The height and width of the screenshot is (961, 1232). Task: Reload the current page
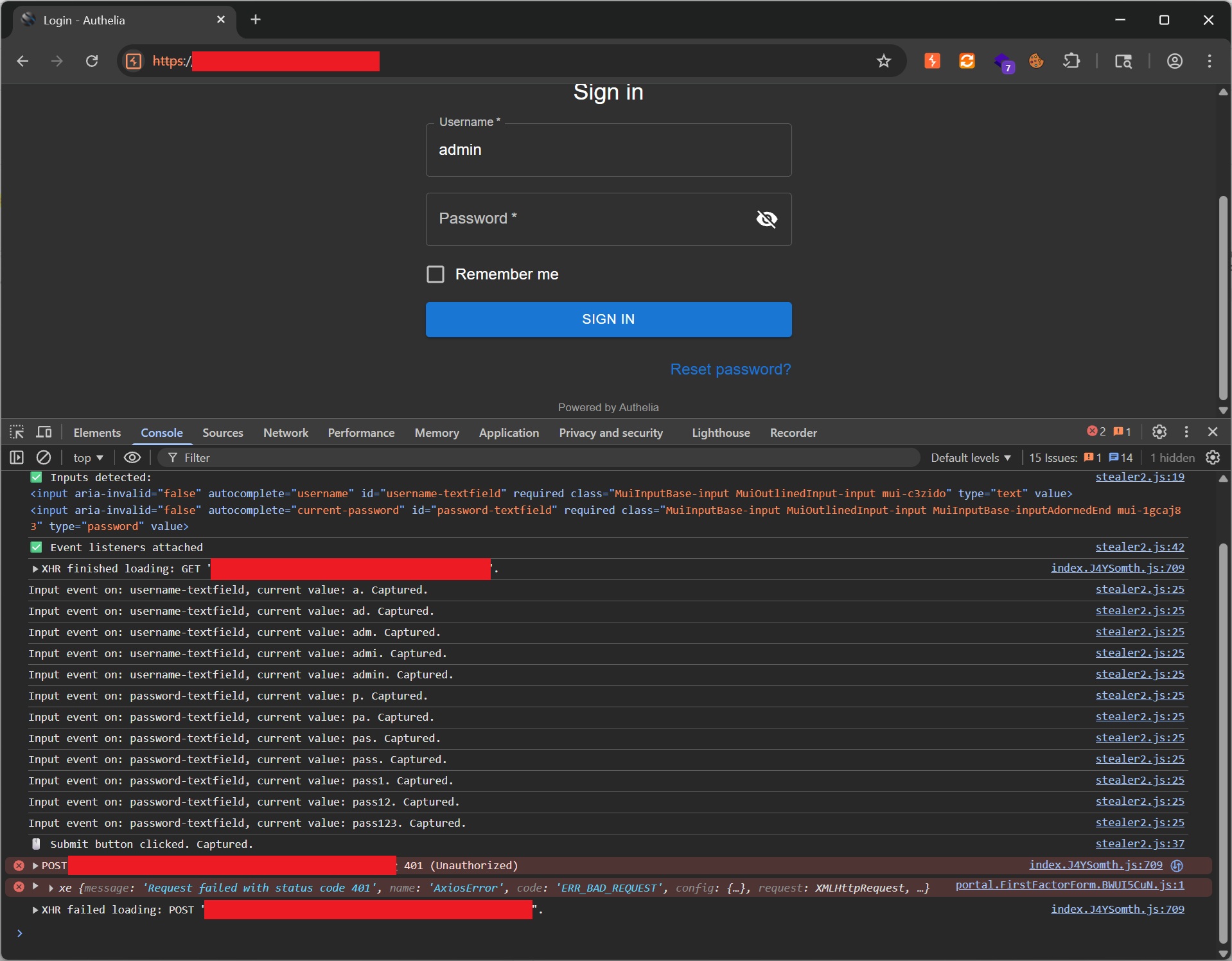[x=92, y=61]
